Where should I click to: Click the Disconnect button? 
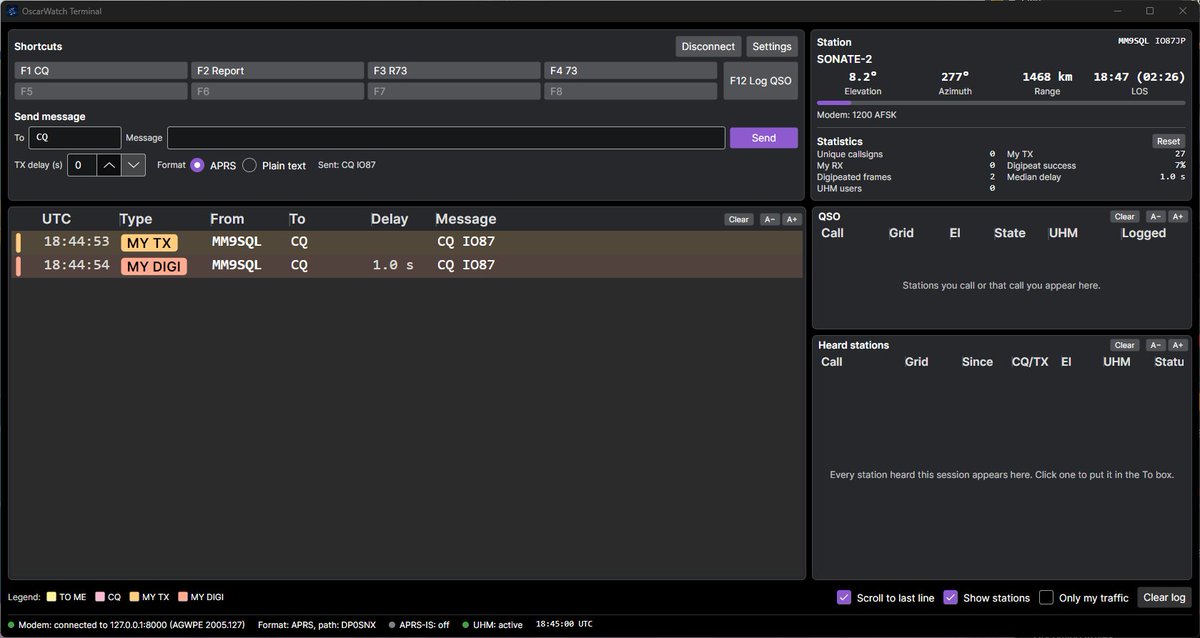tap(708, 46)
